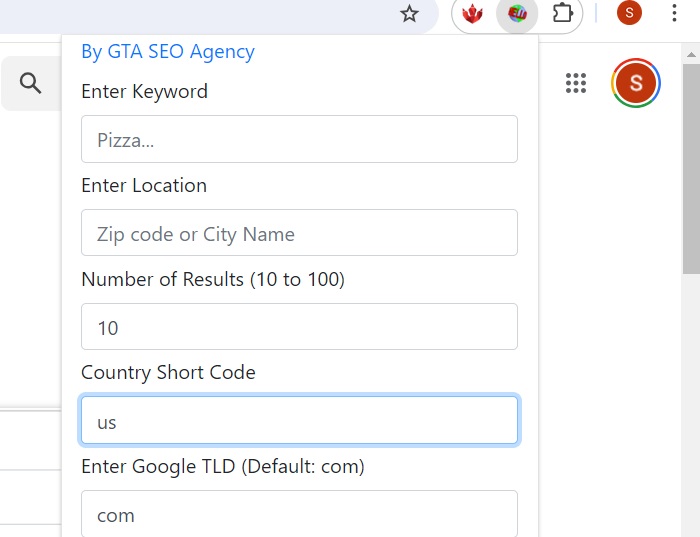
Task: Open the red bird-shaped extension icon
Action: [472, 14]
